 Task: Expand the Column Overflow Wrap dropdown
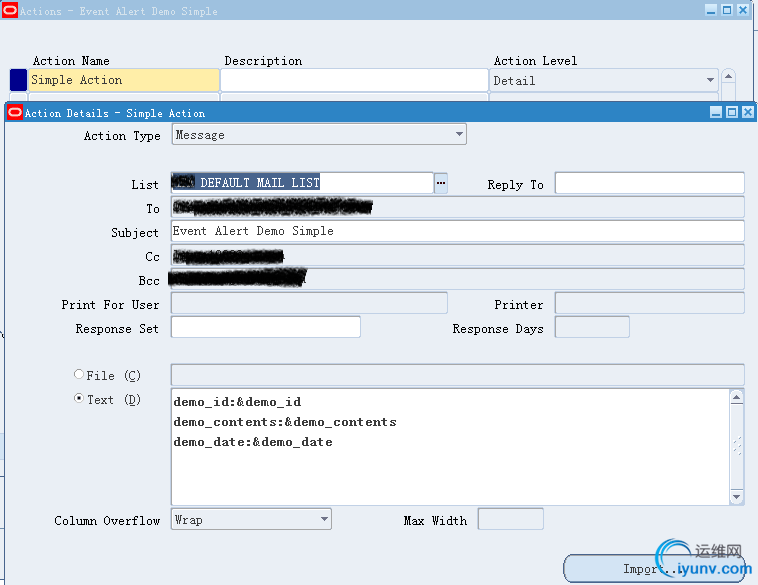324,519
